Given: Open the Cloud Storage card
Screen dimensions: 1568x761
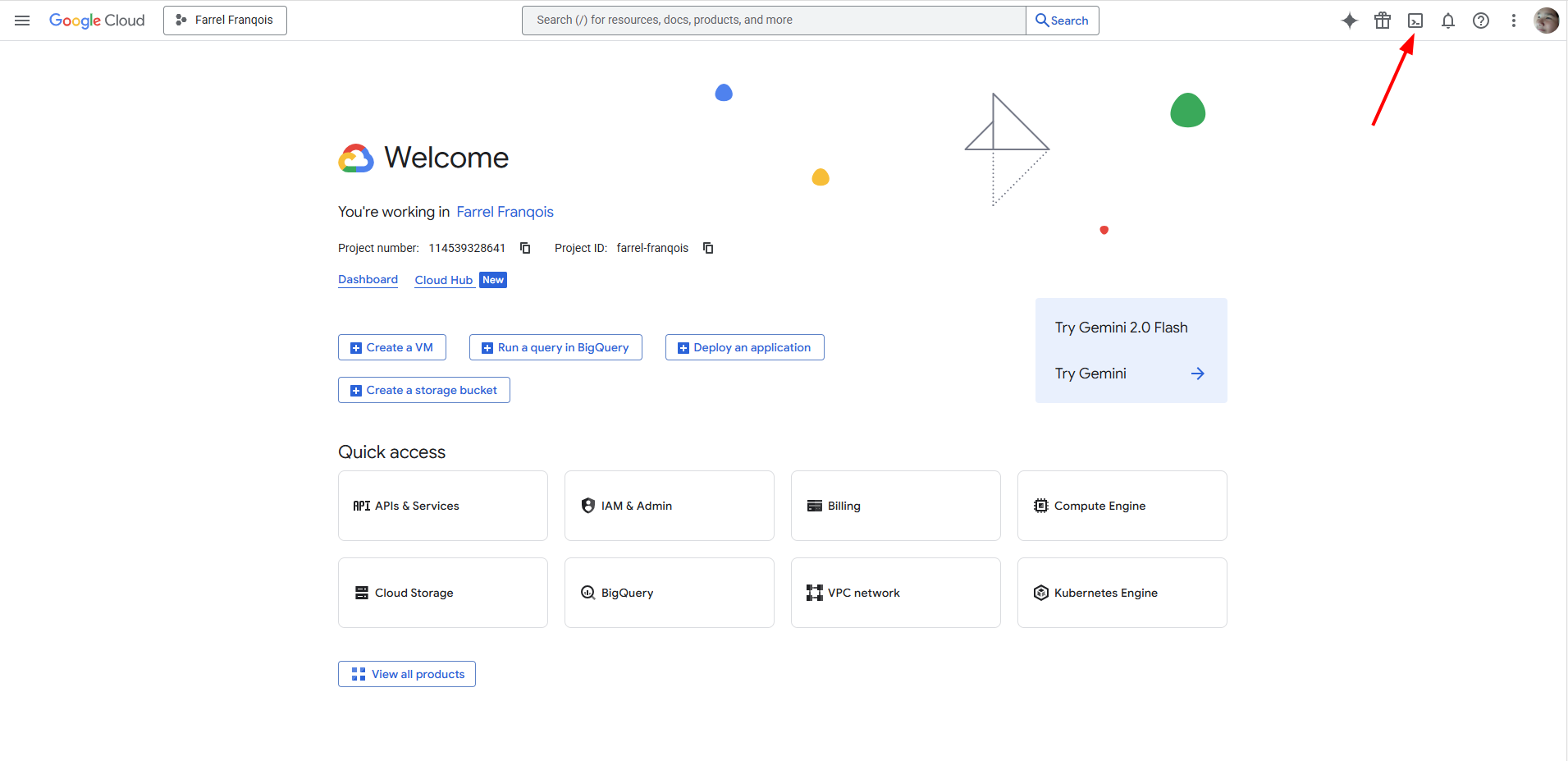Looking at the screenshot, I should pos(443,593).
